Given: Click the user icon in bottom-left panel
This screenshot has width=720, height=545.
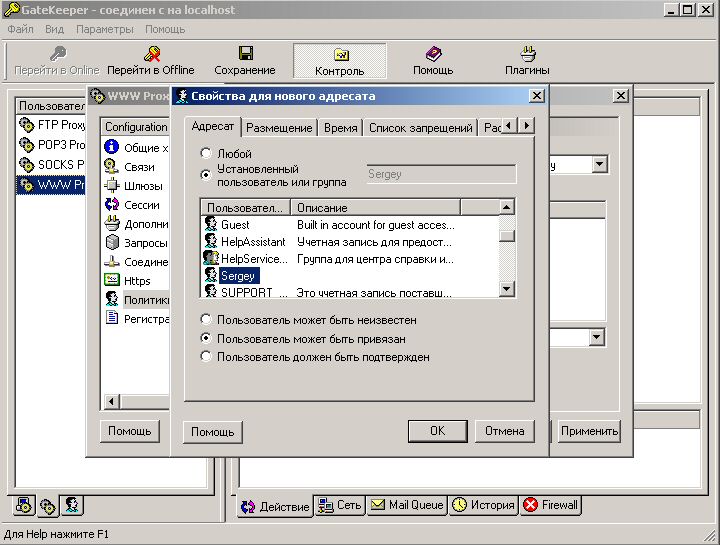Looking at the screenshot, I should pos(72,505).
